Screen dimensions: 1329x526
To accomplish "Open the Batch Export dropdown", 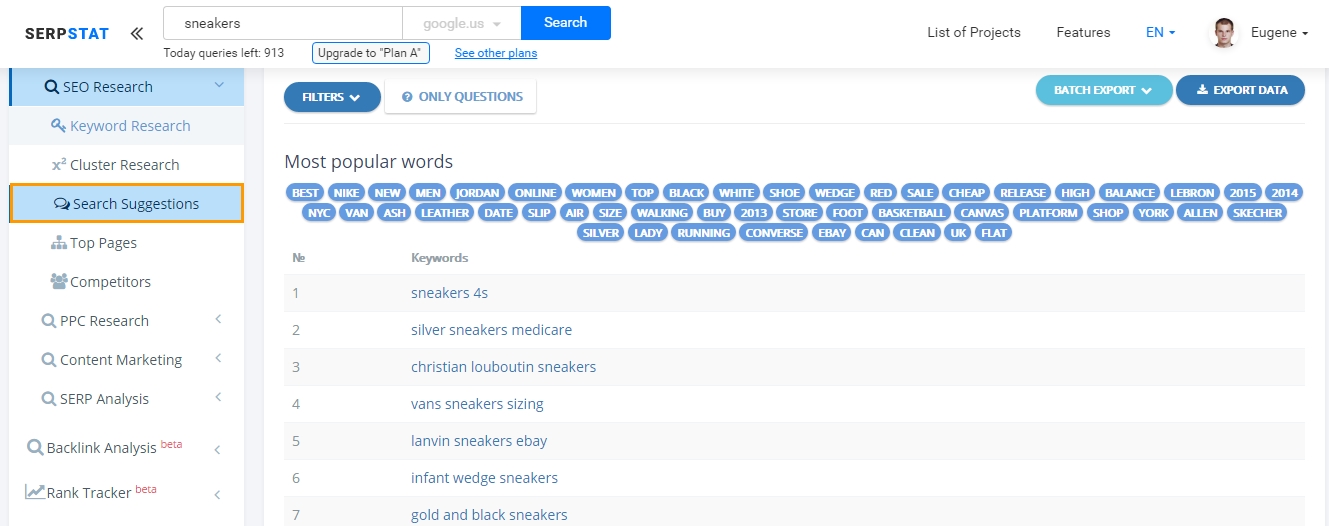I will coord(1103,90).
